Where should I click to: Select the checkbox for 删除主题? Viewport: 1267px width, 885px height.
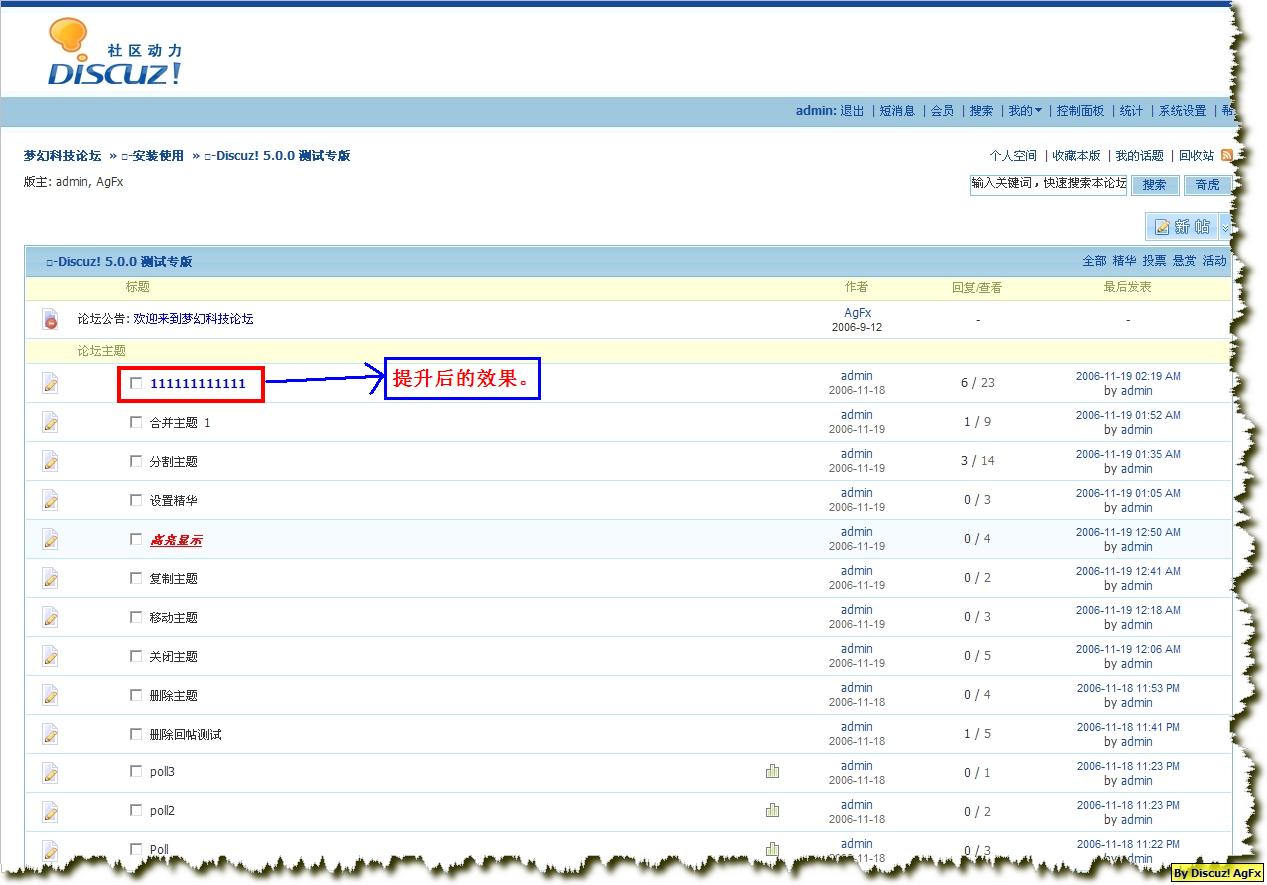click(x=136, y=694)
